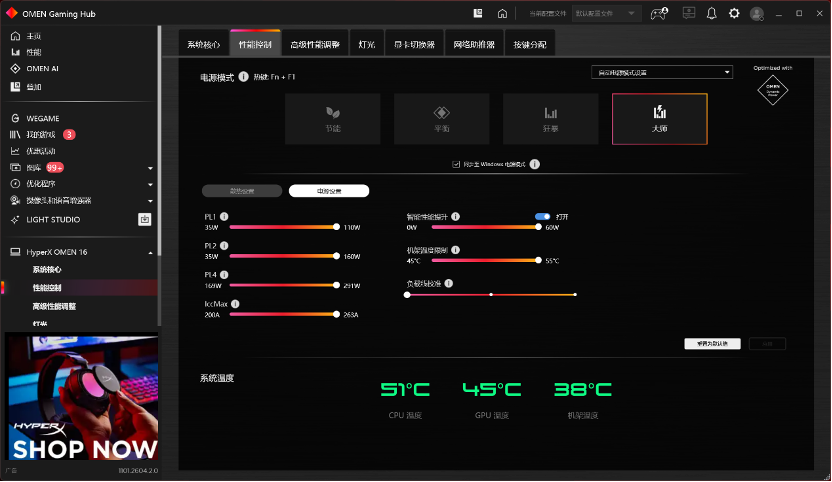Select the 大师 master power mode
Viewport: 832px width, 482px height.
[660, 119]
